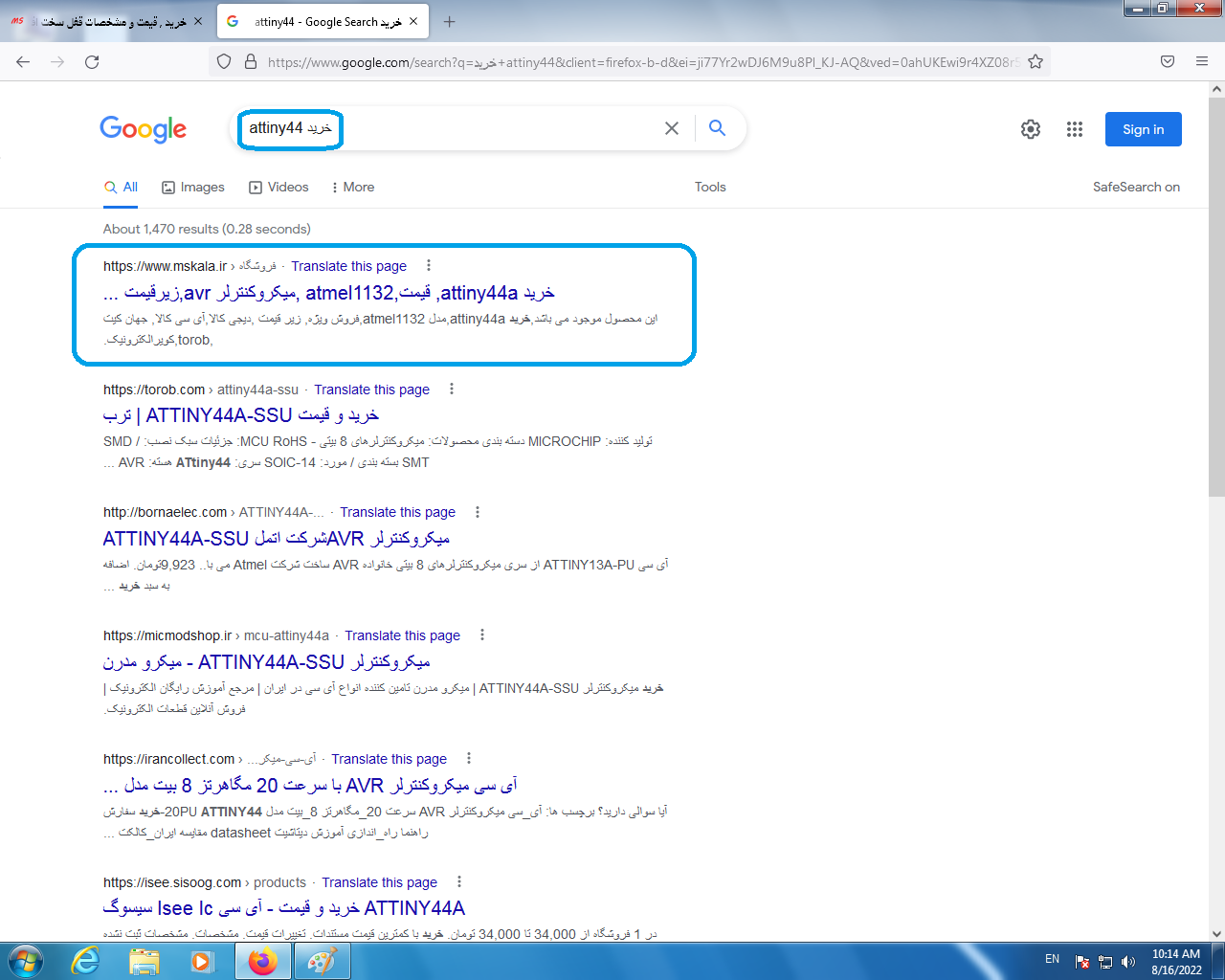Click into the Google search input field

coord(445,128)
